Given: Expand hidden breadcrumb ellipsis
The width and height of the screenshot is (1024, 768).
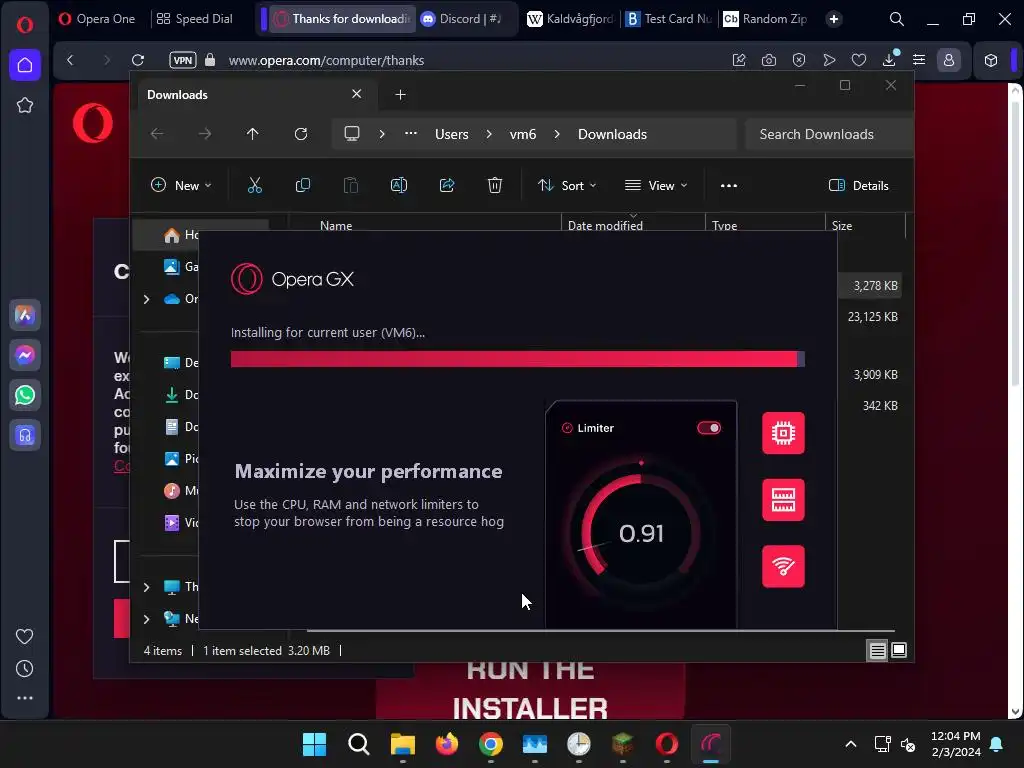Looking at the screenshot, I should point(411,133).
